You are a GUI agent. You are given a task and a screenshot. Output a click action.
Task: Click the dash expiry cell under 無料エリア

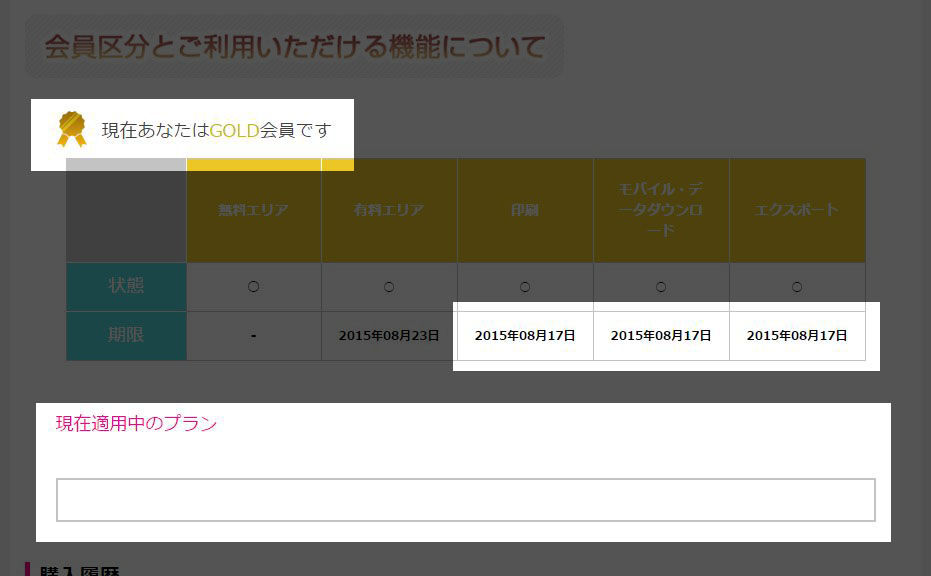254,336
